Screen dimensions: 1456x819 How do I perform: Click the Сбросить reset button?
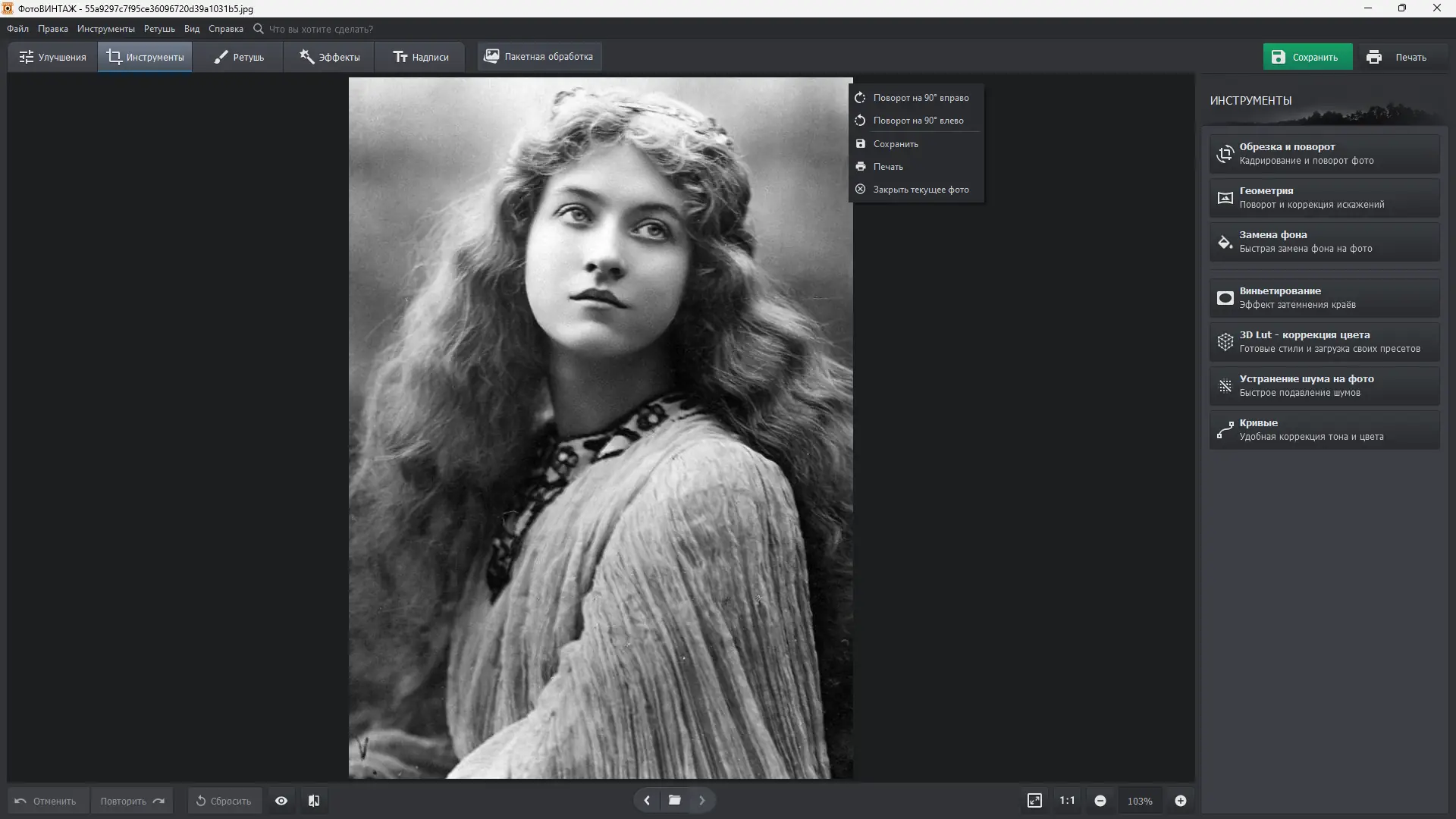pyautogui.click(x=224, y=801)
